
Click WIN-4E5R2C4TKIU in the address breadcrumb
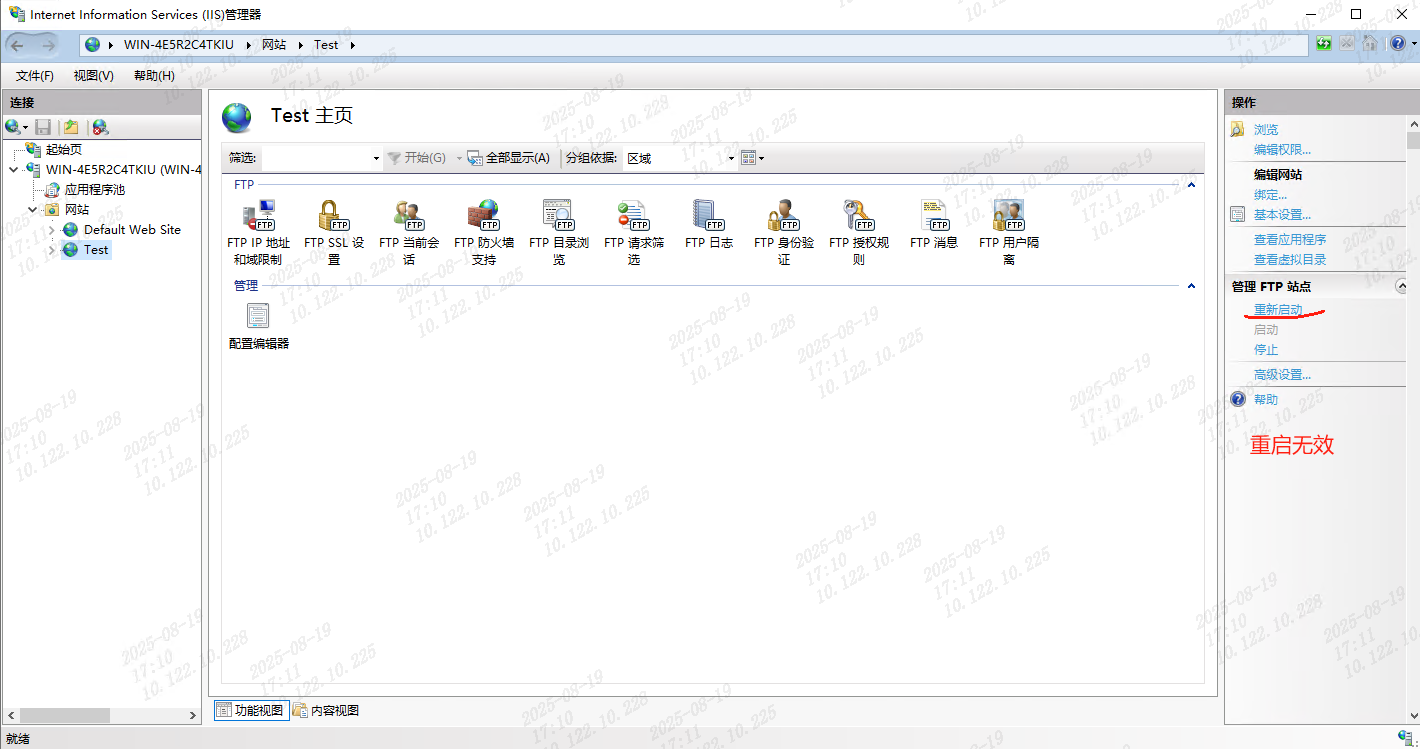click(x=179, y=45)
